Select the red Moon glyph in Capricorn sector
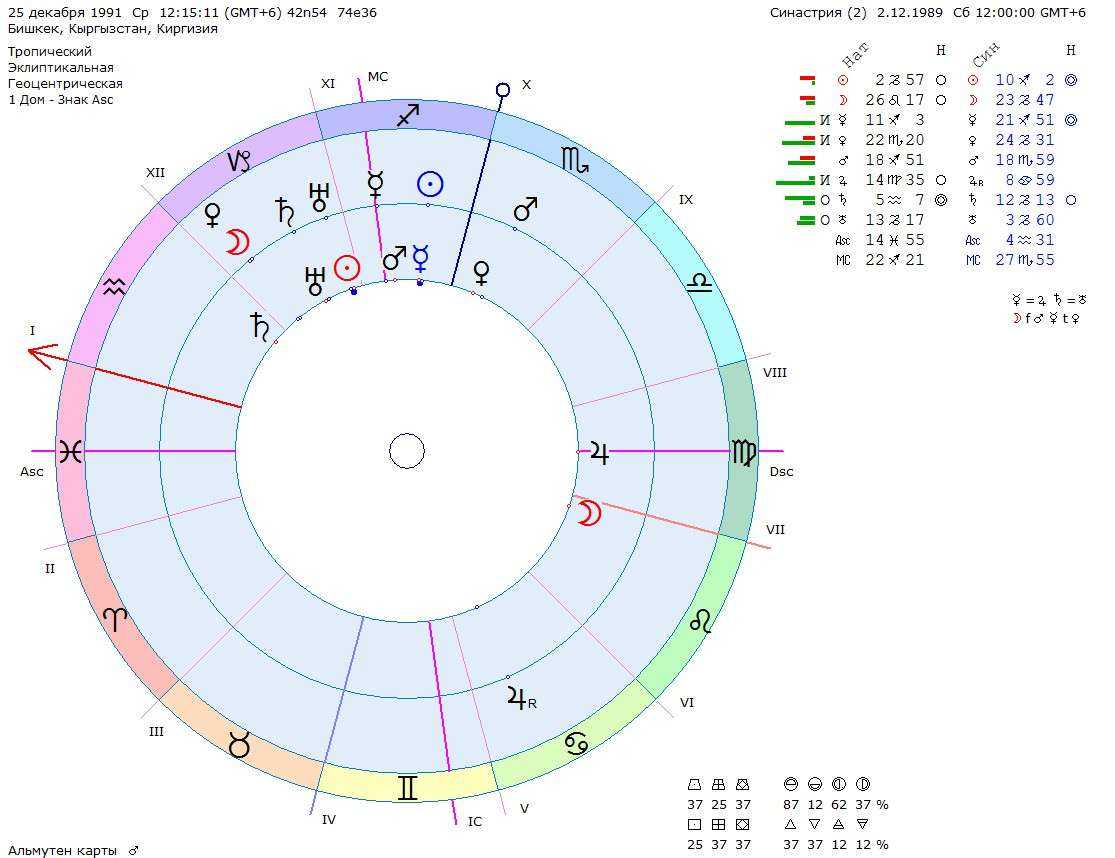This screenshot has height=858, width=1115. tap(238, 242)
